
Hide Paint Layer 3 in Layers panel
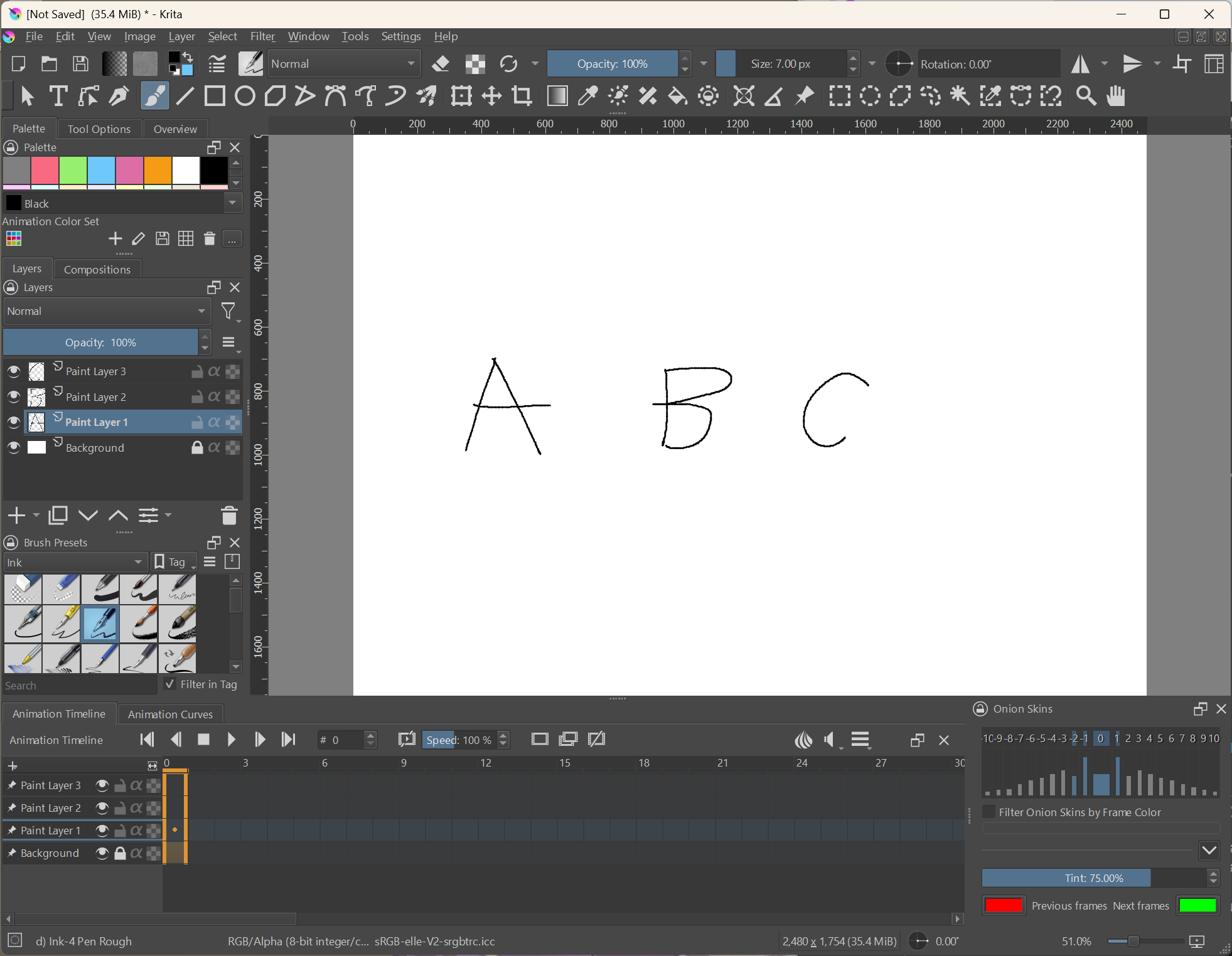click(x=13, y=371)
